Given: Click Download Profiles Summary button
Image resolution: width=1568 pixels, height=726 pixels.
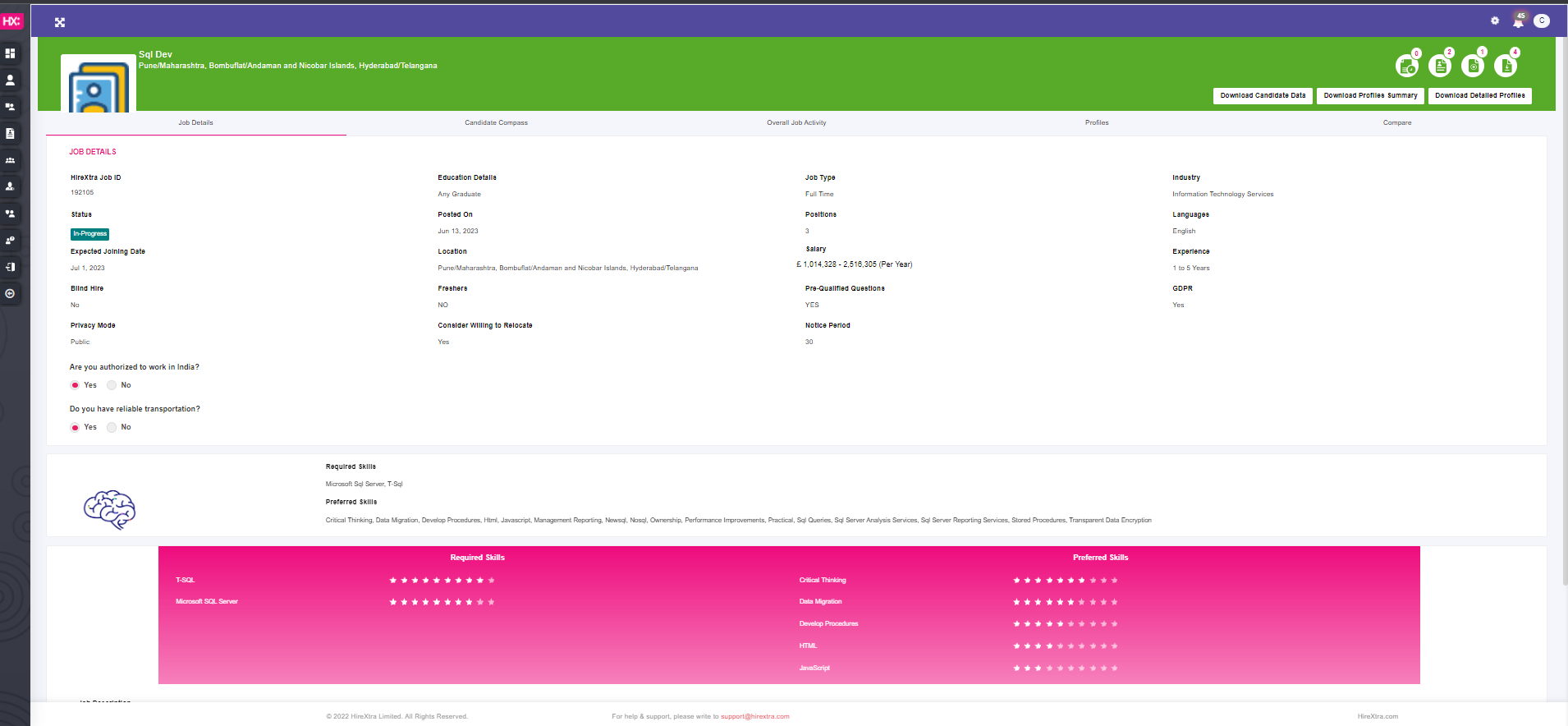Looking at the screenshot, I should pos(1370,96).
